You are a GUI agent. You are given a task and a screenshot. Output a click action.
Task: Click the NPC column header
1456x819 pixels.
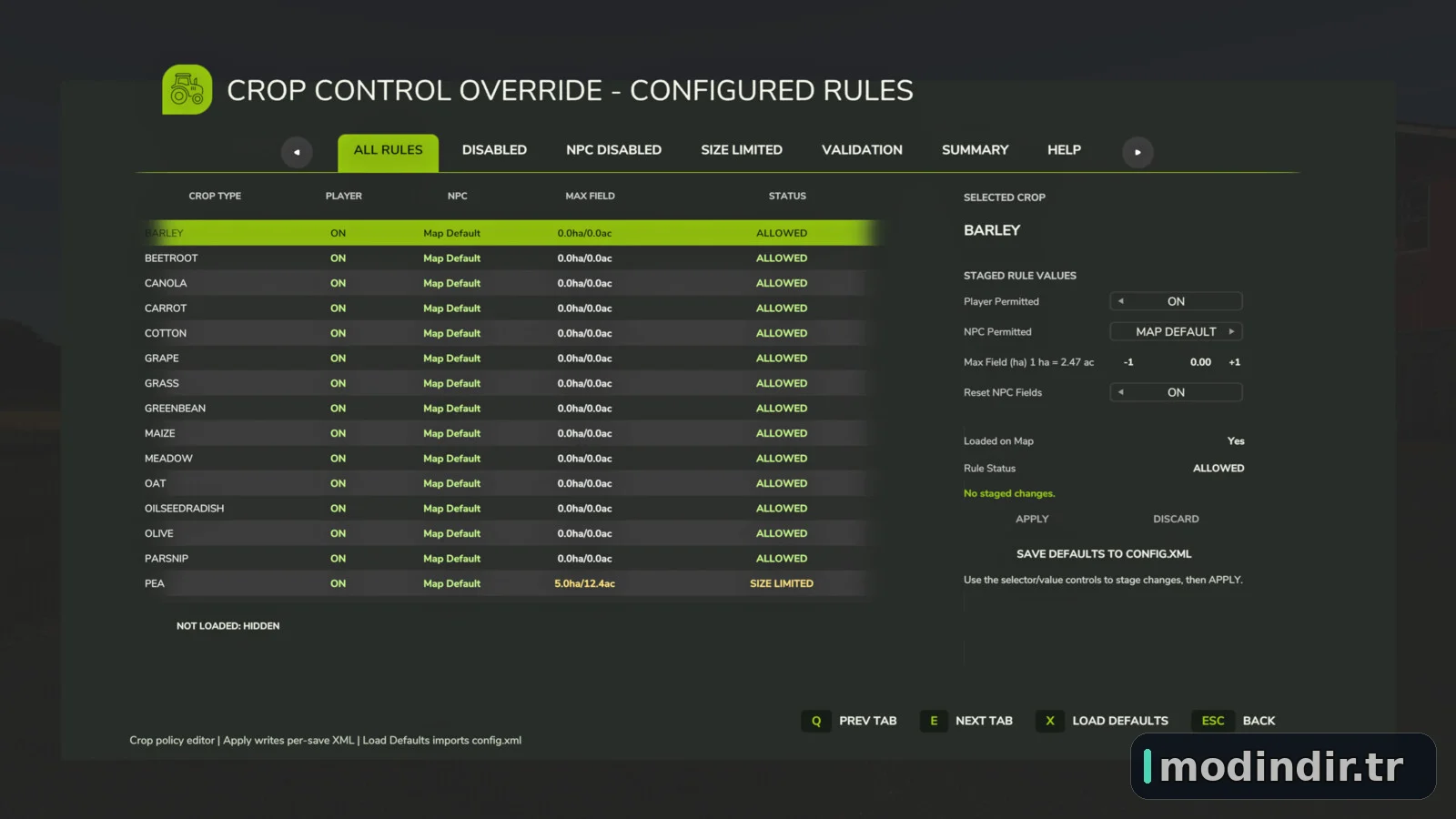(458, 196)
